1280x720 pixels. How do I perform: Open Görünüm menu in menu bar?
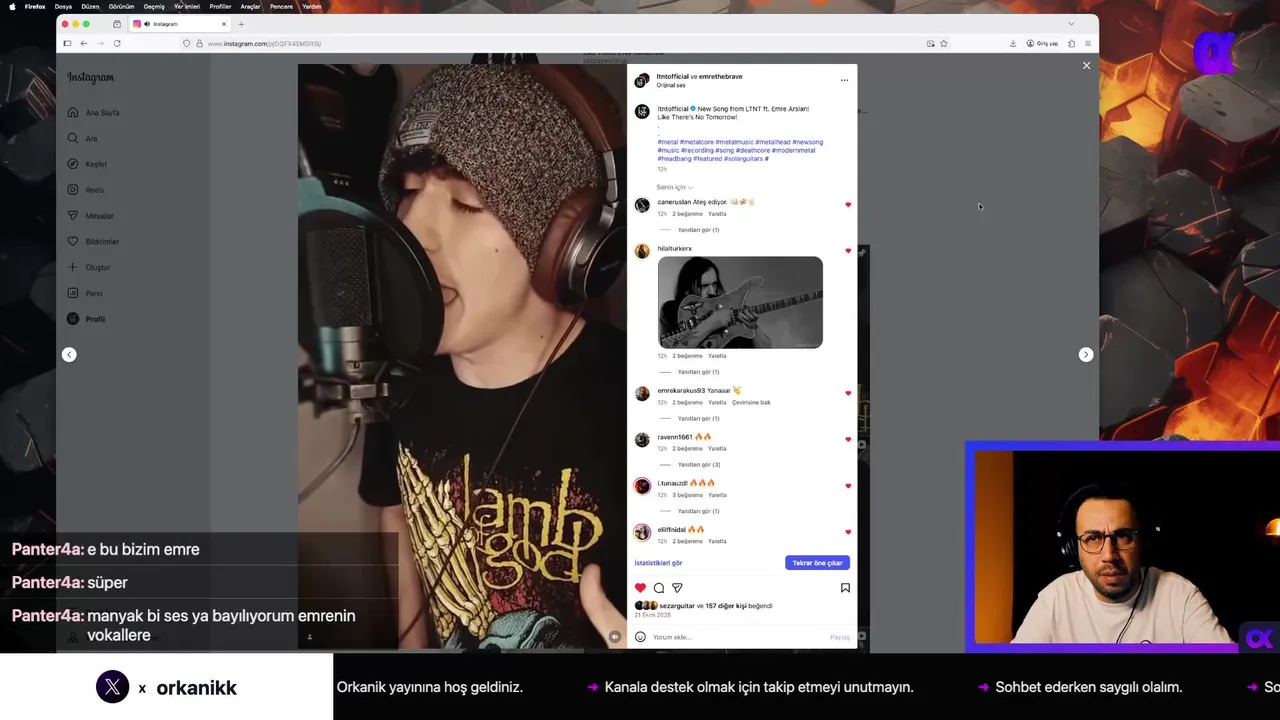click(121, 6)
